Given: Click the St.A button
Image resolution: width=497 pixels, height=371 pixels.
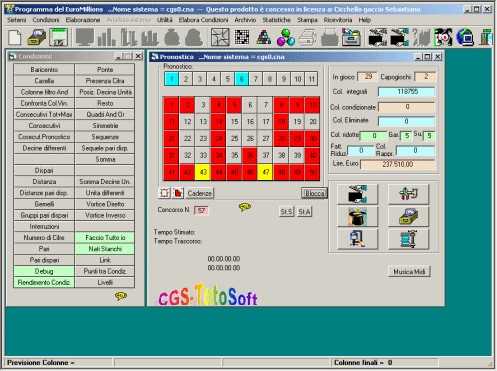Looking at the screenshot, I should tap(304, 212).
